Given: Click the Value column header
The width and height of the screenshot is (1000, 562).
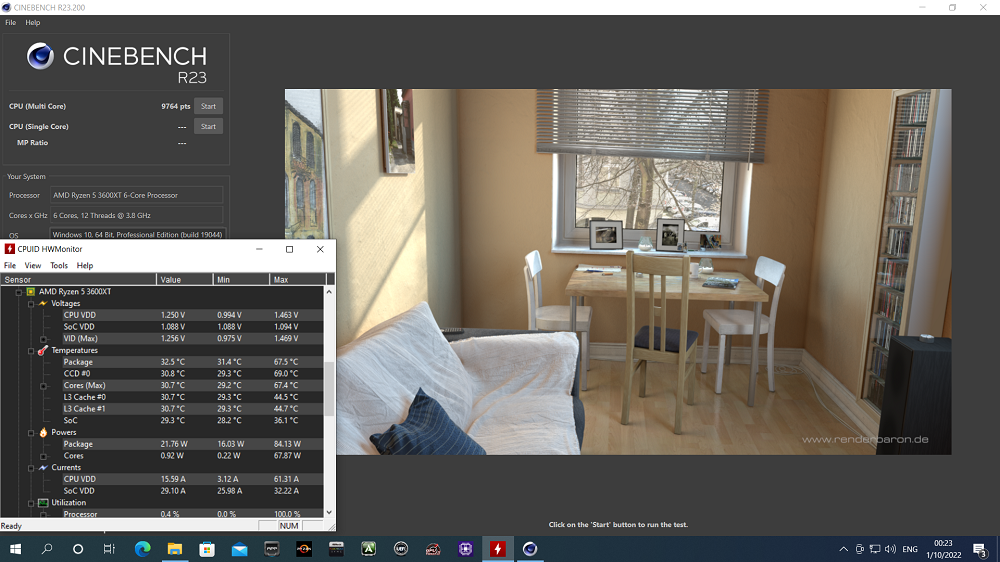Looking at the screenshot, I should [184, 279].
